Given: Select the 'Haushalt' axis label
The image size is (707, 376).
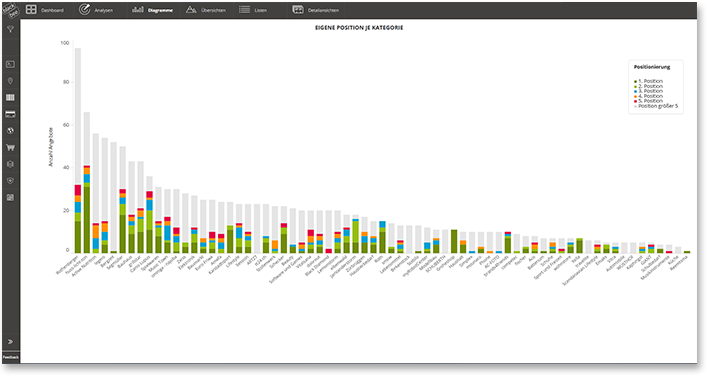Looking at the screenshot, I should pos(455,261).
